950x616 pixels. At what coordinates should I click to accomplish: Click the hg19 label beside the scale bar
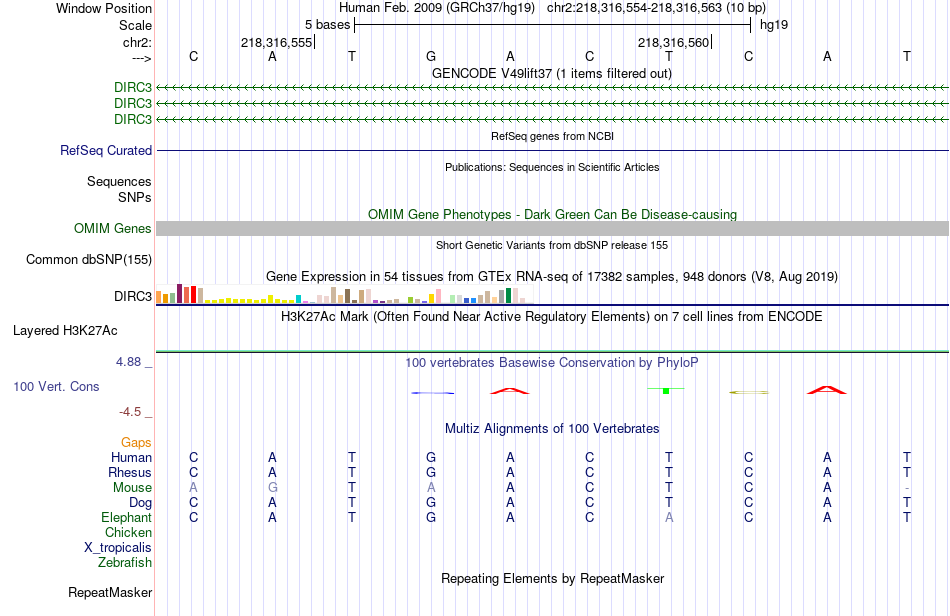coord(774,25)
